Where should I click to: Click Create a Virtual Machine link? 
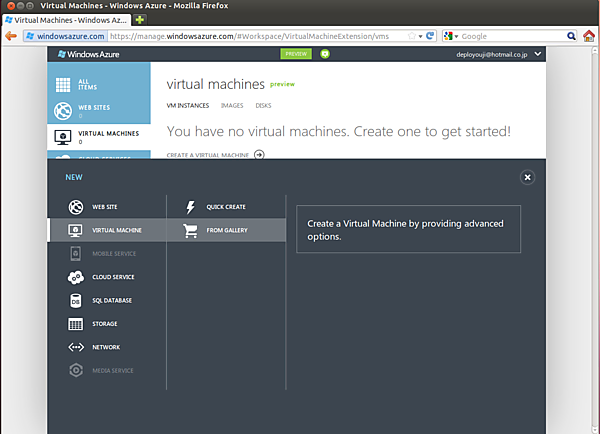point(208,155)
